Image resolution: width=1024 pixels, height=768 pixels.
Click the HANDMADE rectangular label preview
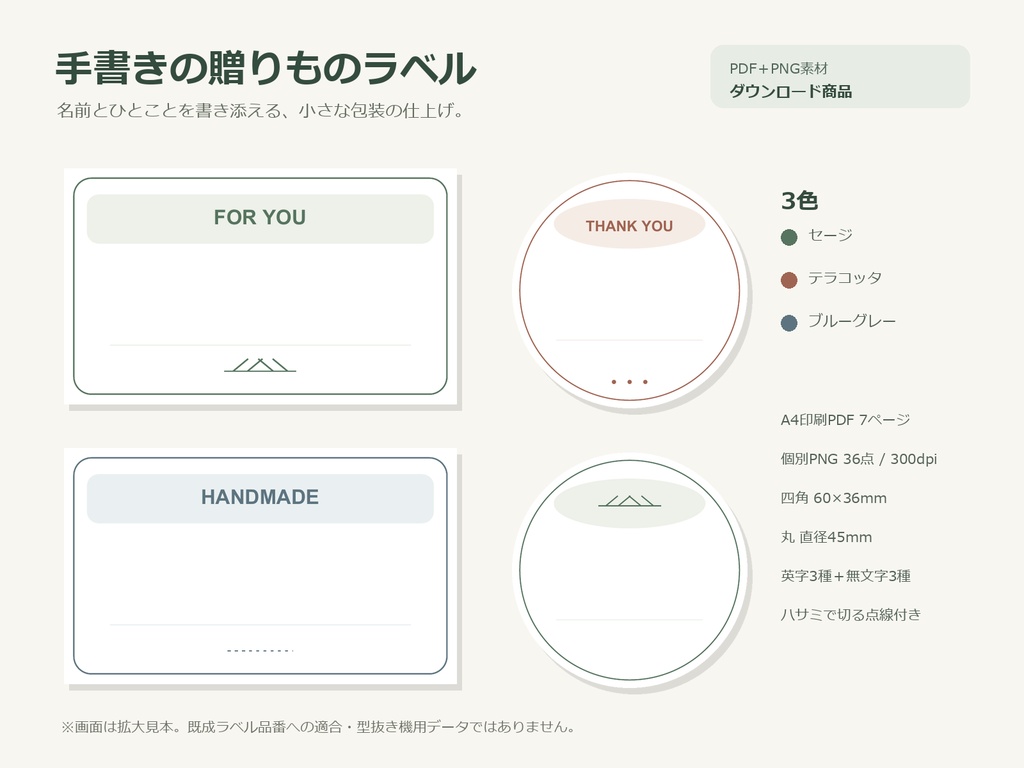(261, 566)
